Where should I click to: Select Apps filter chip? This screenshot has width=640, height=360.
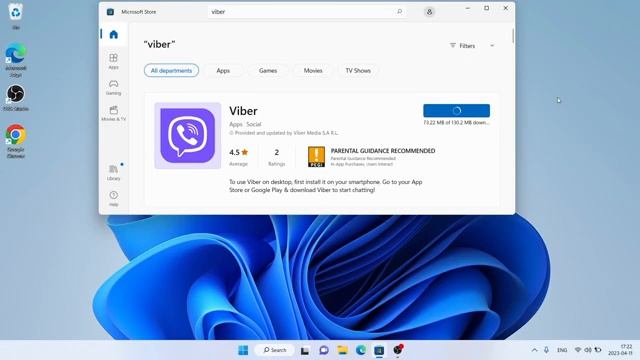click(223, 71)
